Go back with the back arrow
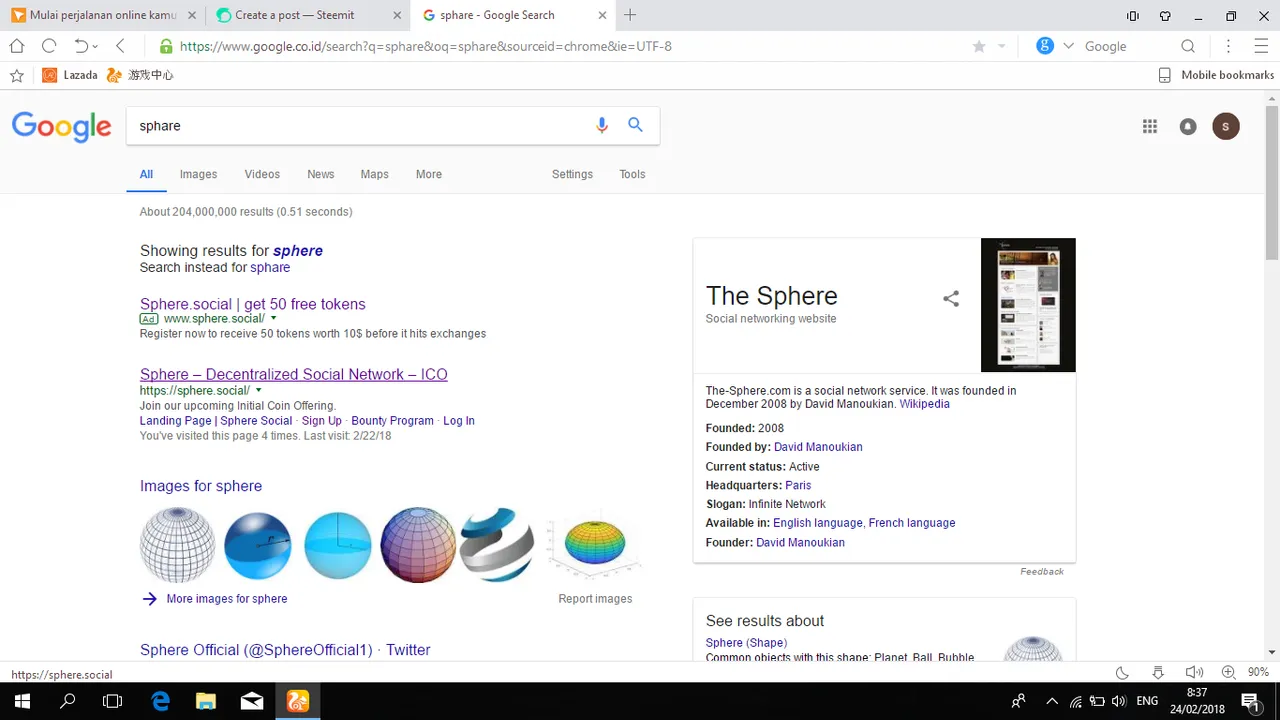1280x720 pixels. coord(120,46)
